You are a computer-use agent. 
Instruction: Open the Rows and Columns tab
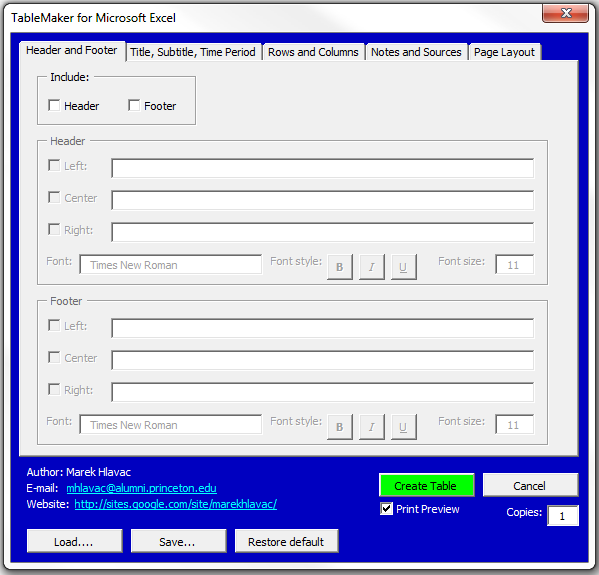[313, 52]
